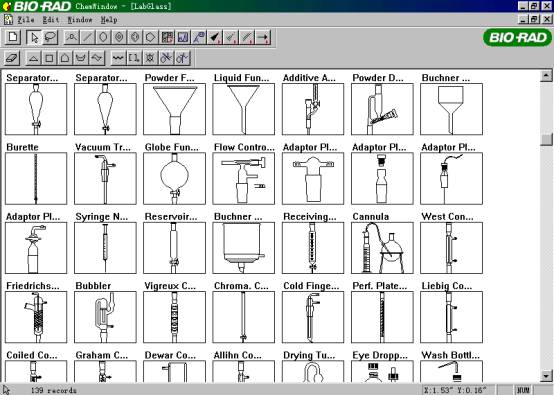Click the document icon in the menu bar
The image size is (554, 395).
pos(8,19)
